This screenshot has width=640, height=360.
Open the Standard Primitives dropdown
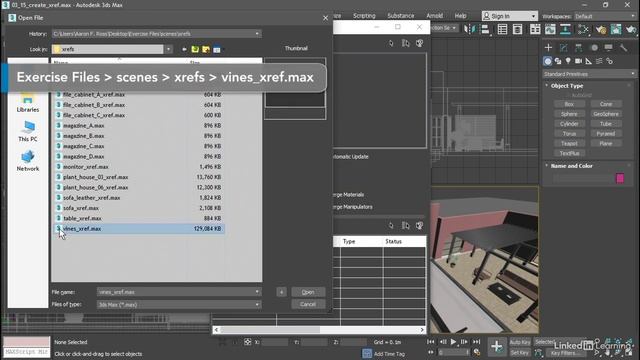[589, 74]
